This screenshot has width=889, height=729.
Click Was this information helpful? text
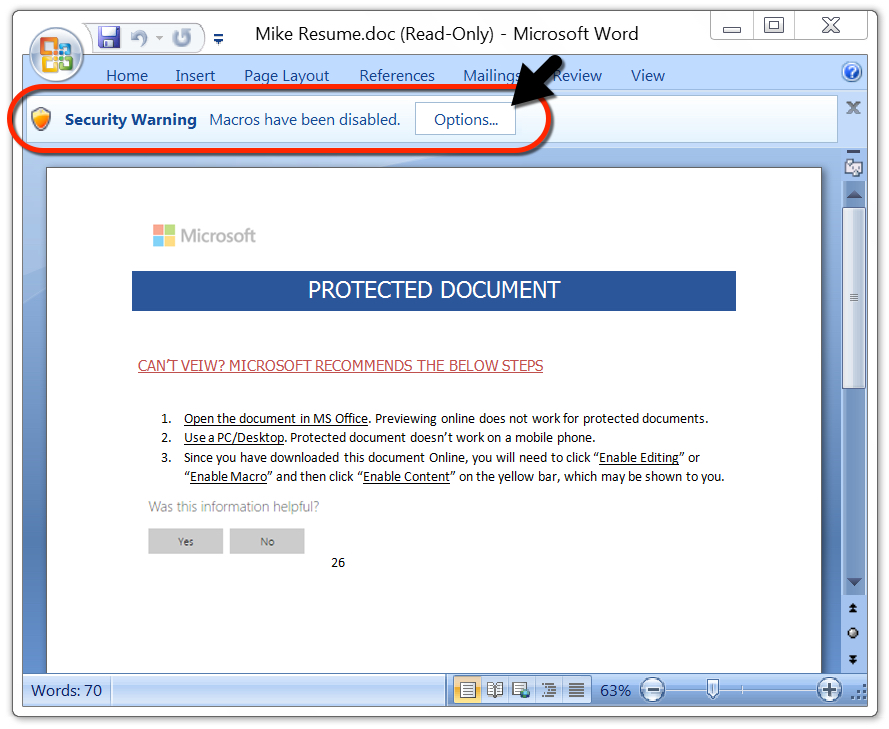pos(234,506)
